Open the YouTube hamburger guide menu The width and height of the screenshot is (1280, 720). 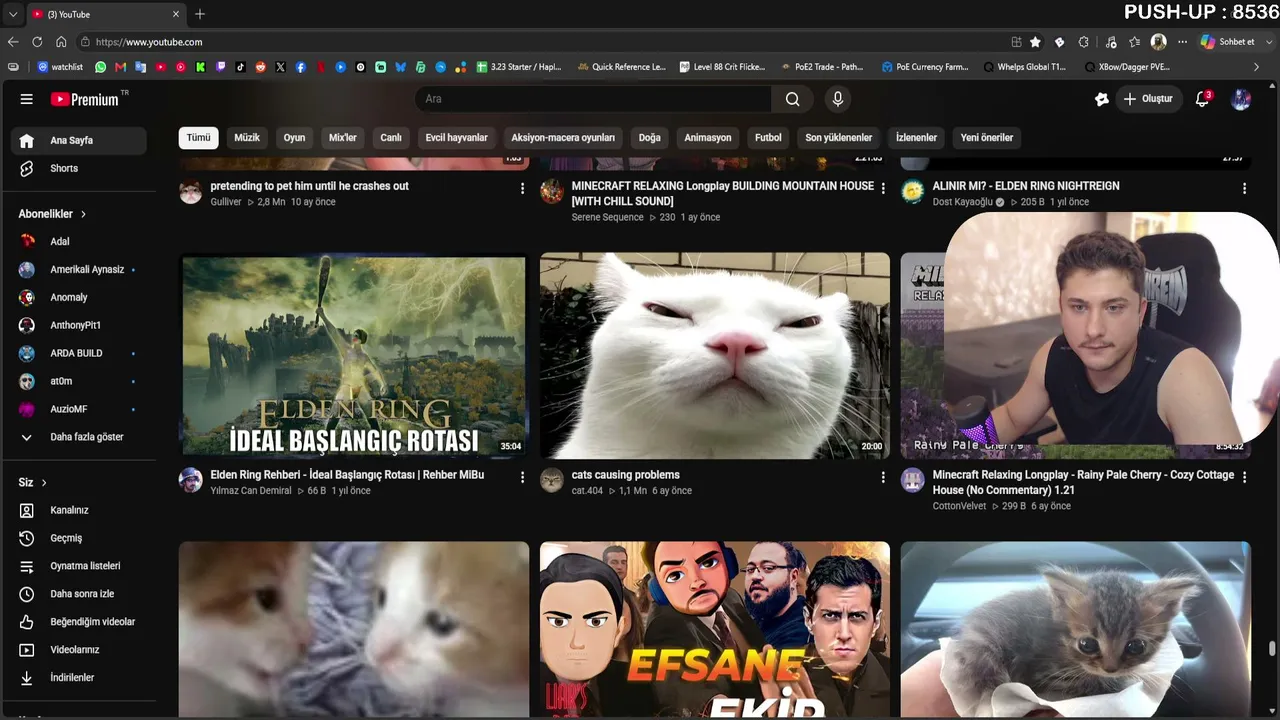tap(27, 99)
